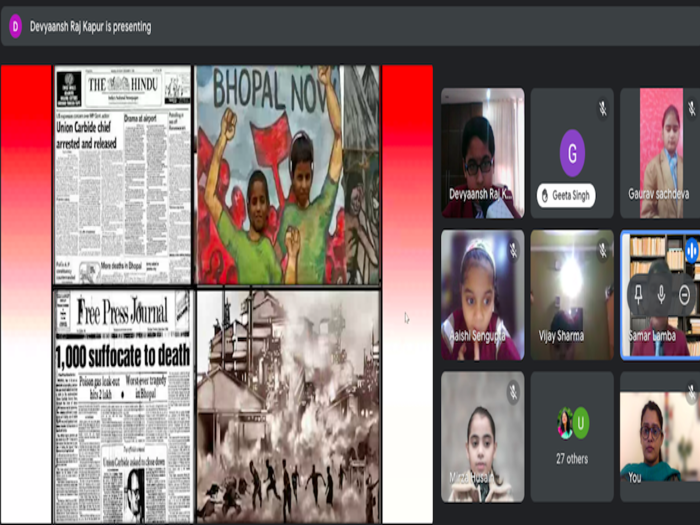This screenshot has width=700, height=525.
Task: Click the green U avatar in others tile
Action: (x=581, y=422)
